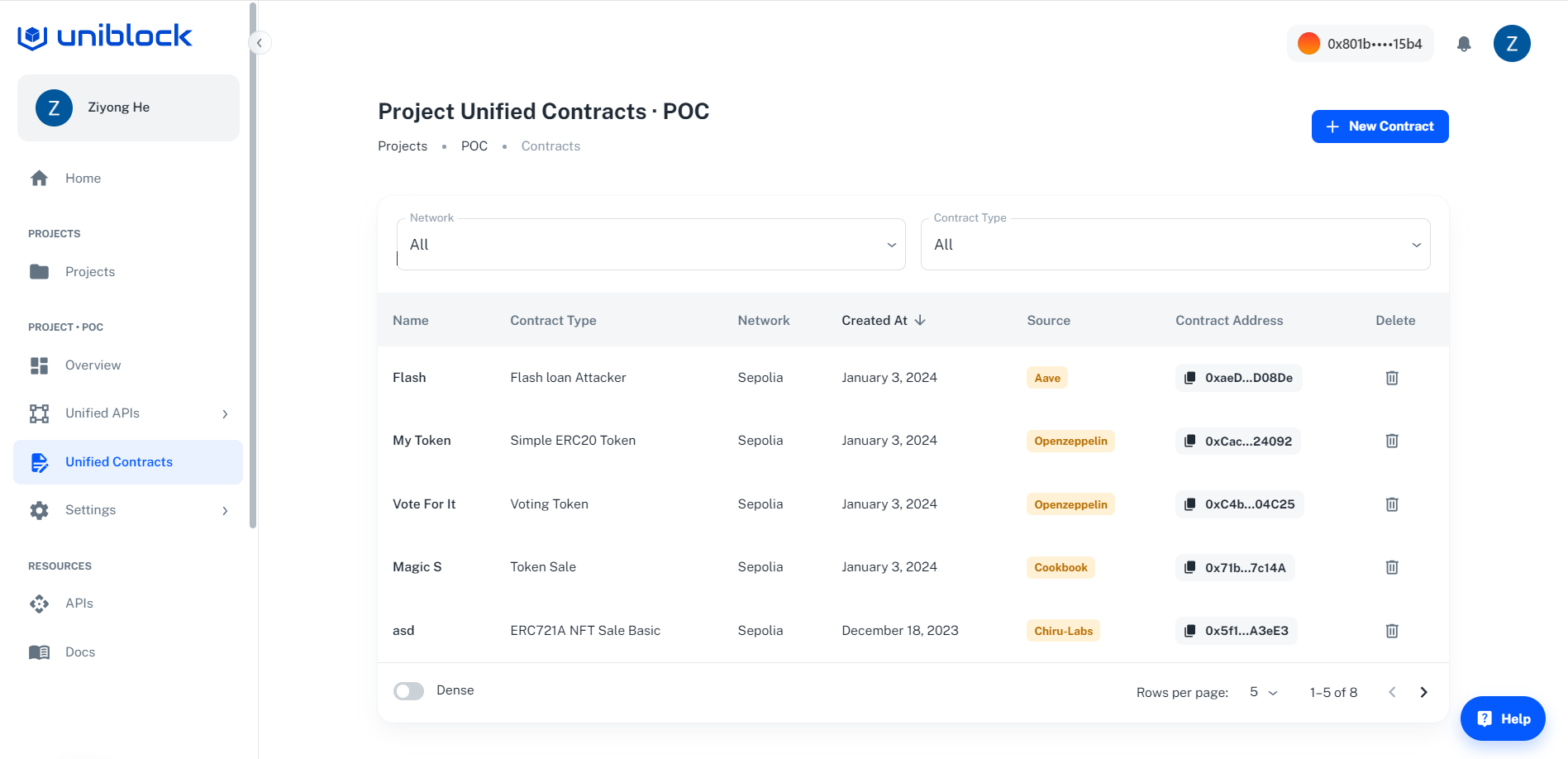Go to Docs in the sidebar
Image resolution: width=1568 pixels, height=759 pixels.
tap(80, 652)
